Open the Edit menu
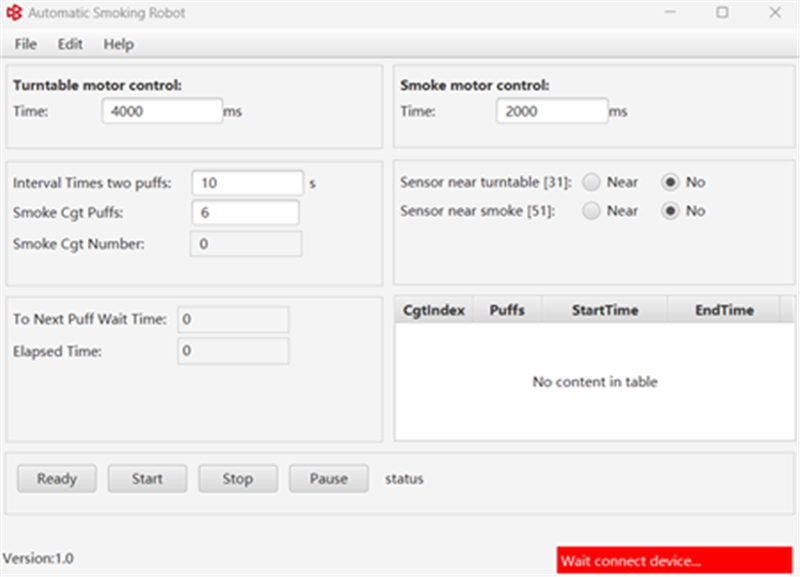This screenshot has width=800, height=577. click(70, 44)
